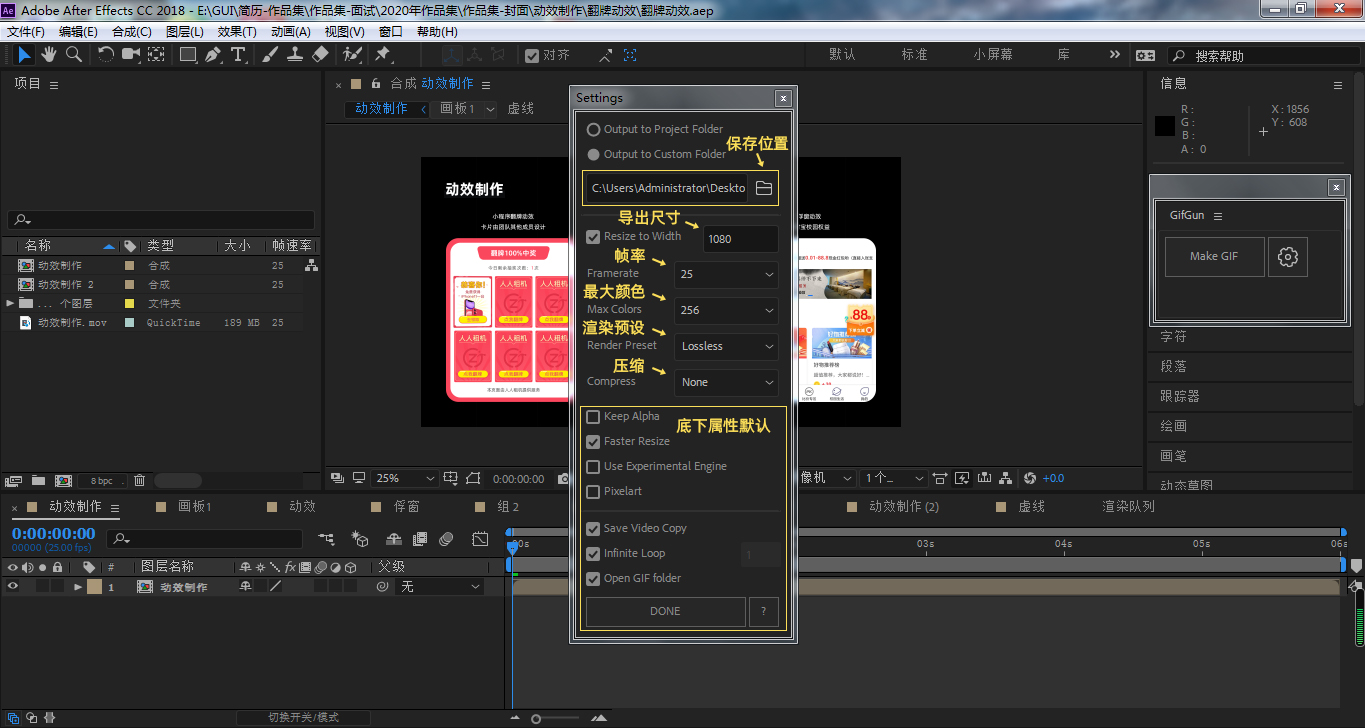This screenshot has width=1365, height=728.
Task: Enable the Keep Alpha checkbox
Action: coord(593,416)
